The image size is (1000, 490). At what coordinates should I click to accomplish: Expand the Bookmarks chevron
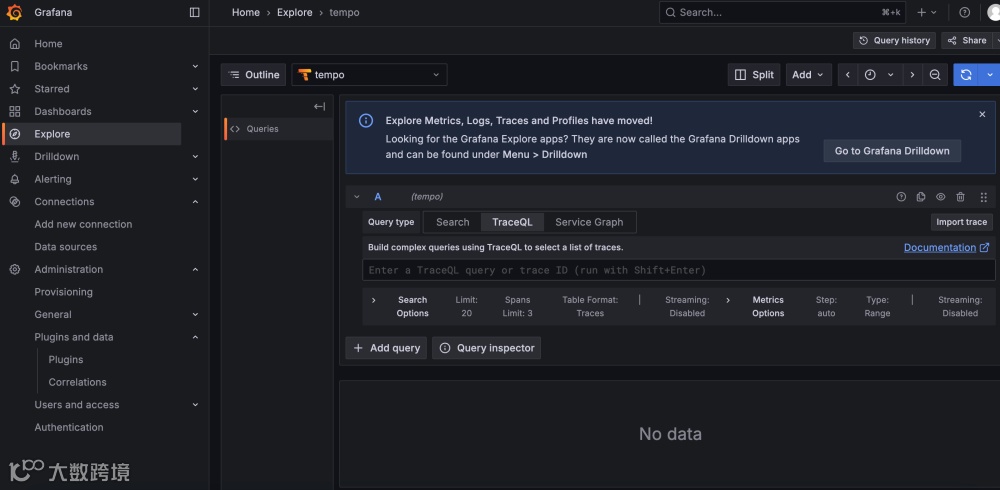pyautogui.click(x=195, y=66)
